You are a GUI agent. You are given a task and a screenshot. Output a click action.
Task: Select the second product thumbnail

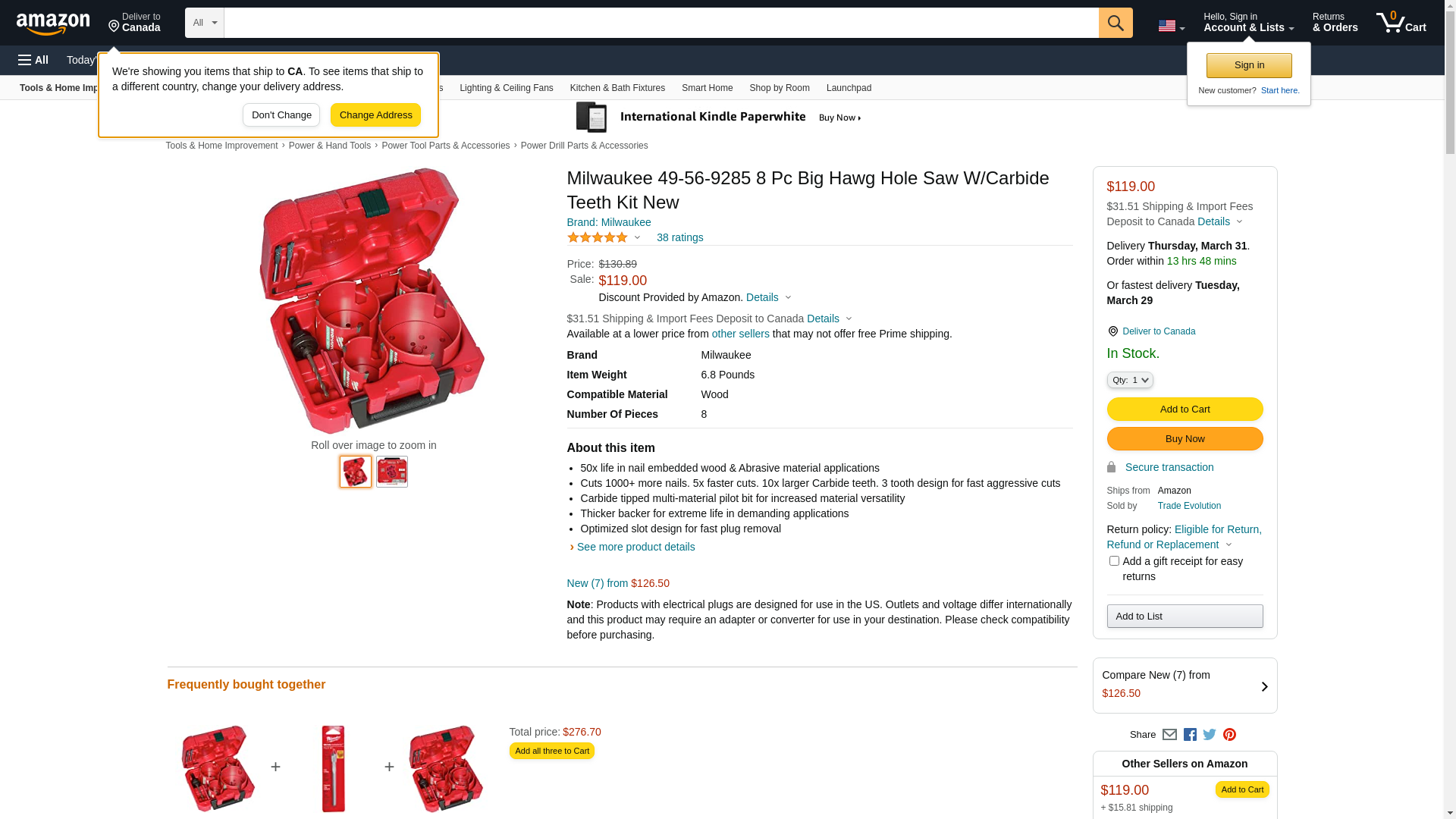pyautogui.click(x=392, y=472)
